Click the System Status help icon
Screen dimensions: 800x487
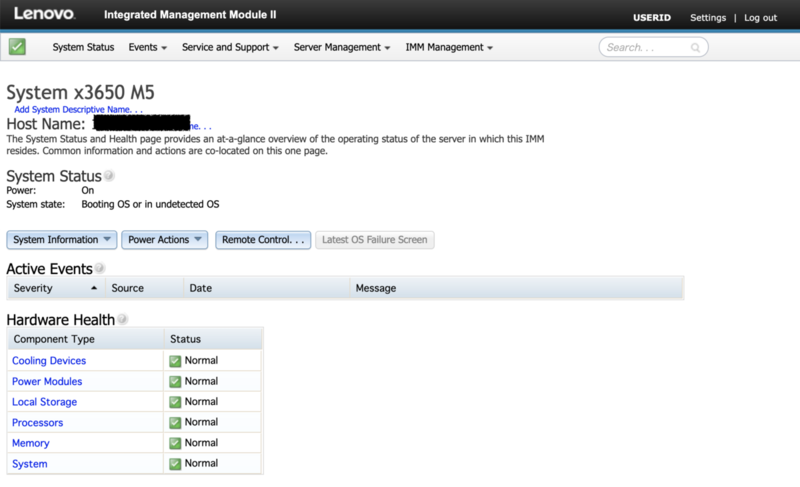click(109, 175)
